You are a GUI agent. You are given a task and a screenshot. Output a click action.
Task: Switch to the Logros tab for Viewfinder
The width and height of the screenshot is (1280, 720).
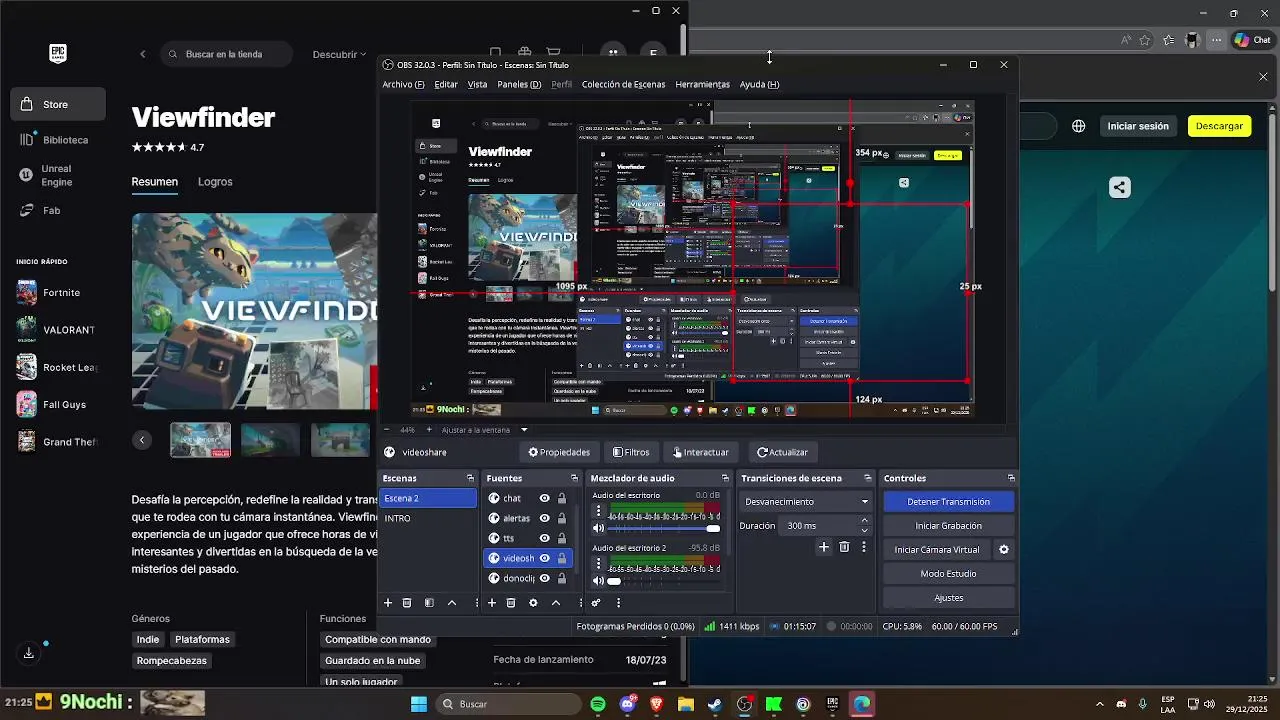(215, 182)
